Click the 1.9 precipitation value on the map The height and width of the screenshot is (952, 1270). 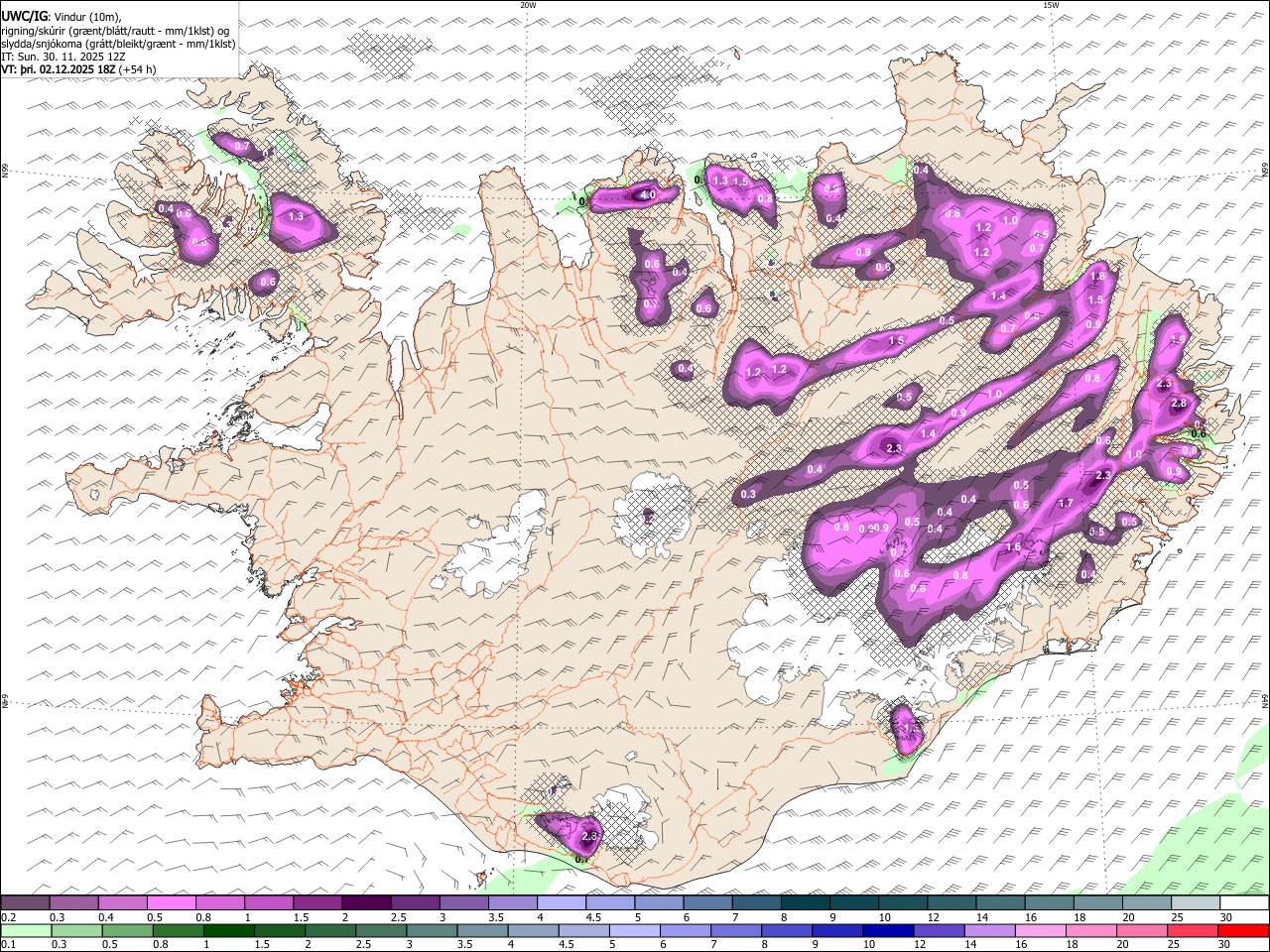click(1178, 339)
